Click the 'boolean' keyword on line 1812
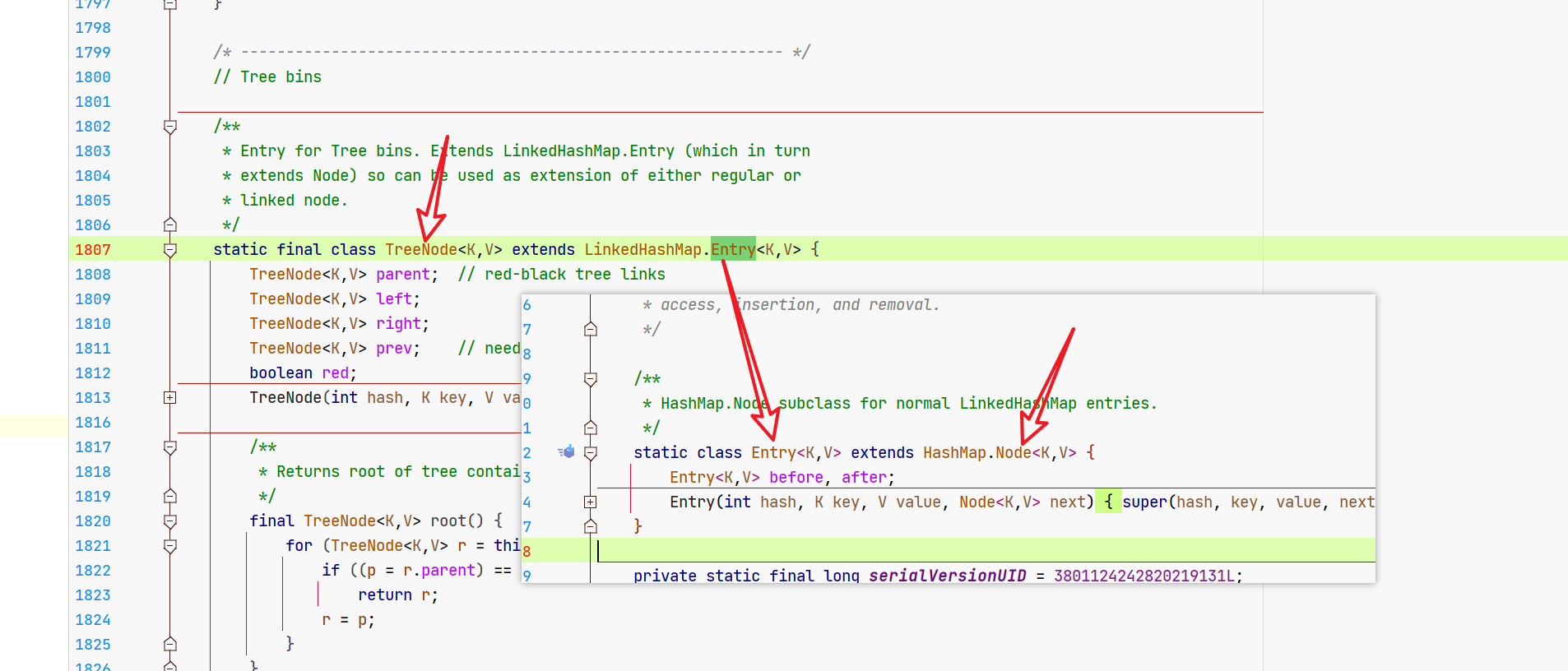 (x=281, y=373)
